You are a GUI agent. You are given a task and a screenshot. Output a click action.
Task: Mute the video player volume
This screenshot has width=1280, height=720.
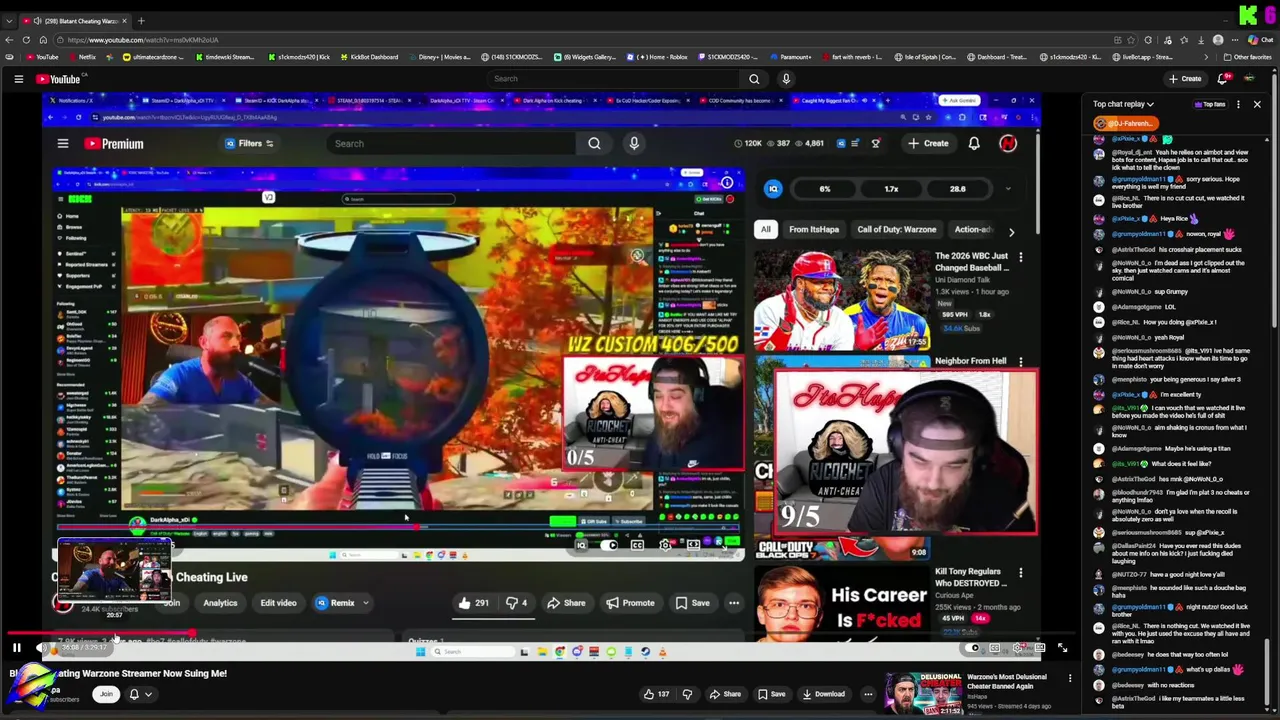pos(41,648)
